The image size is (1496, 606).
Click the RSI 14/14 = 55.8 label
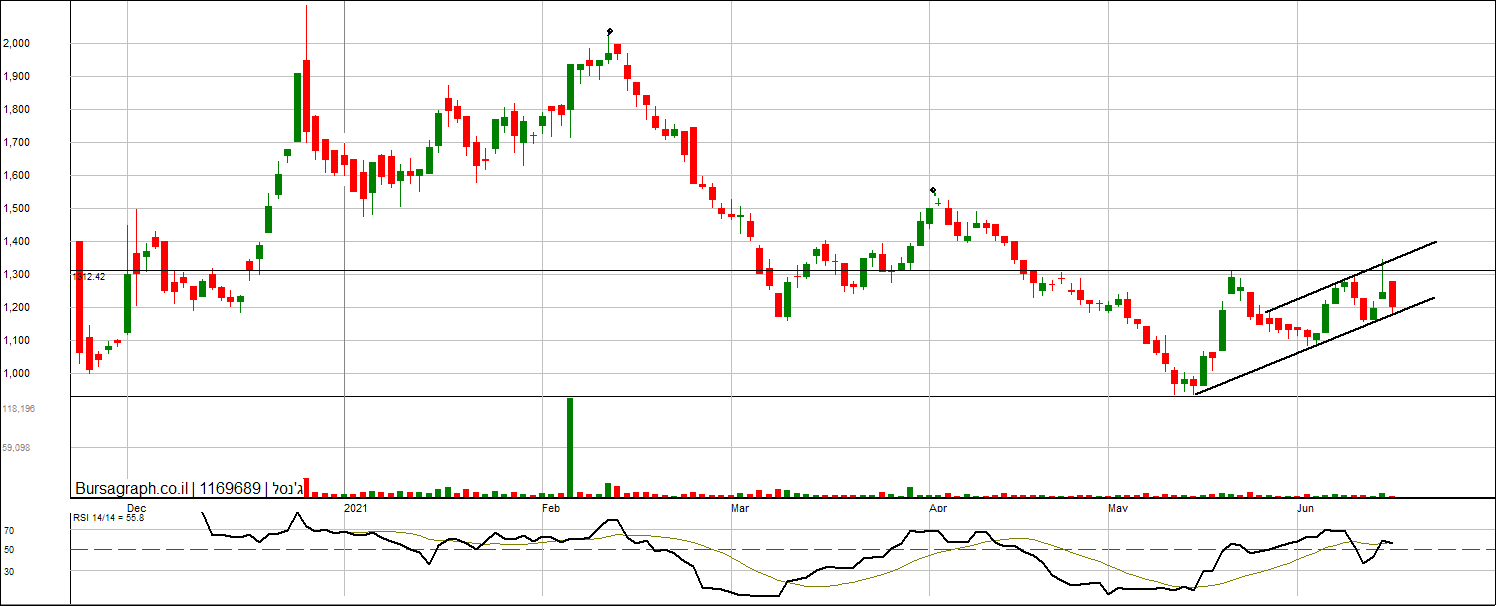pyautogui.click(x=108, y=518)
